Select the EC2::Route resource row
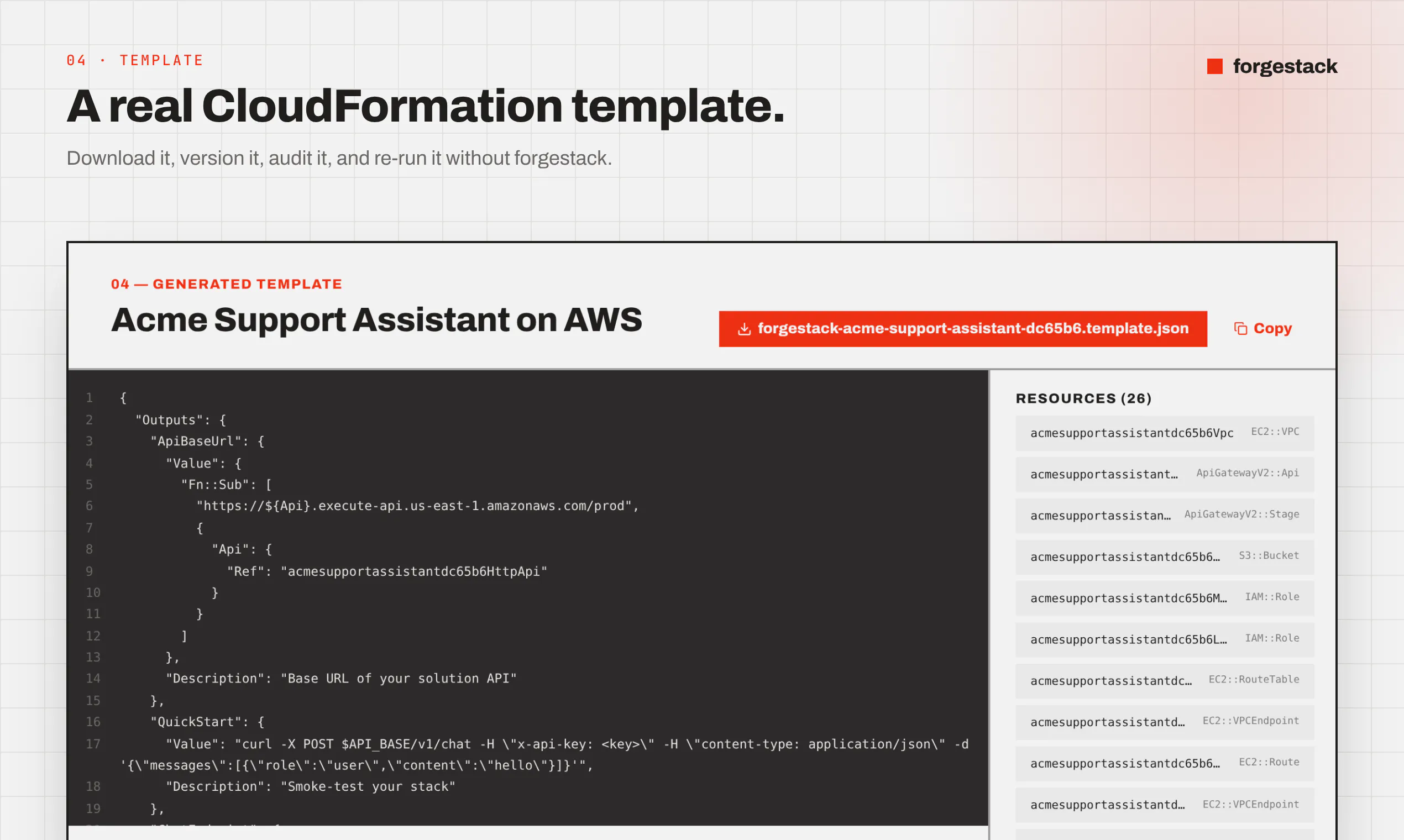Screen dimensions: 1404x840 tap(1165, 764)
